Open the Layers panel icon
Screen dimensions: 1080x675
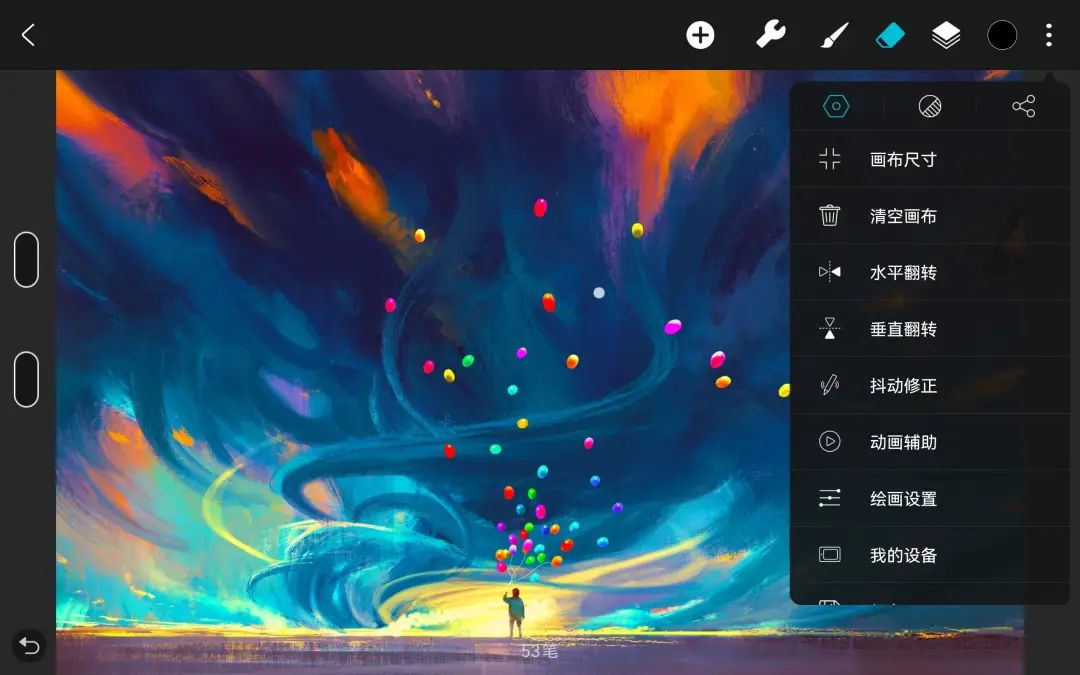tap(946, 35)
